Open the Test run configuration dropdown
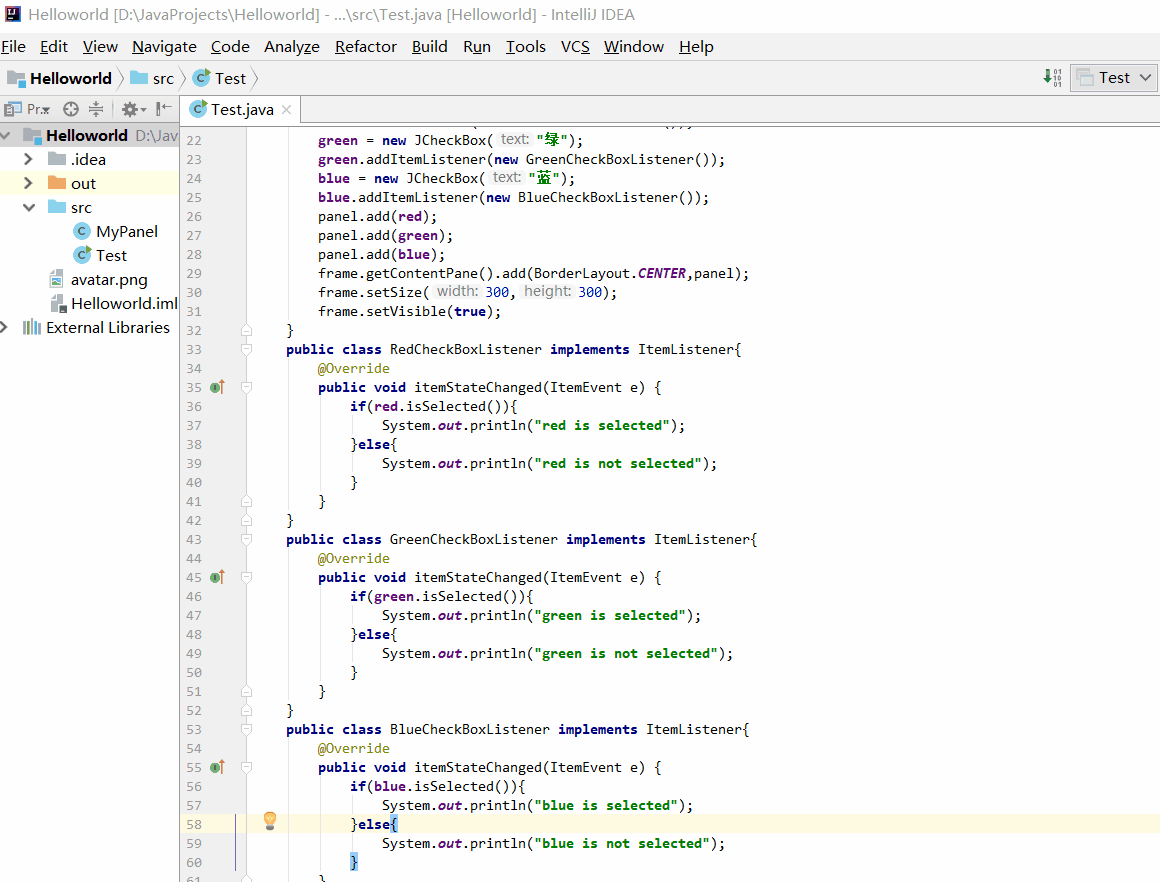 (1113, 78)
